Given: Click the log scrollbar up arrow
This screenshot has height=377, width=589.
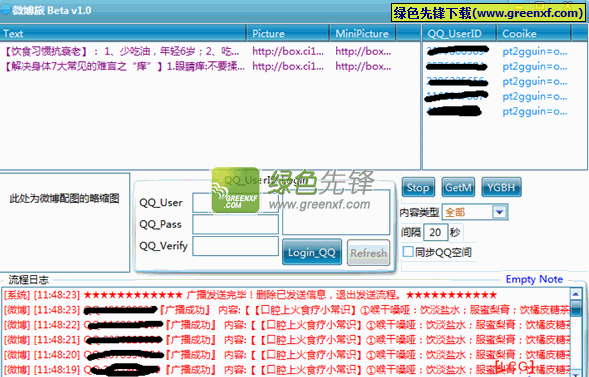Looking at the screenshot, I should pos(575,294).
